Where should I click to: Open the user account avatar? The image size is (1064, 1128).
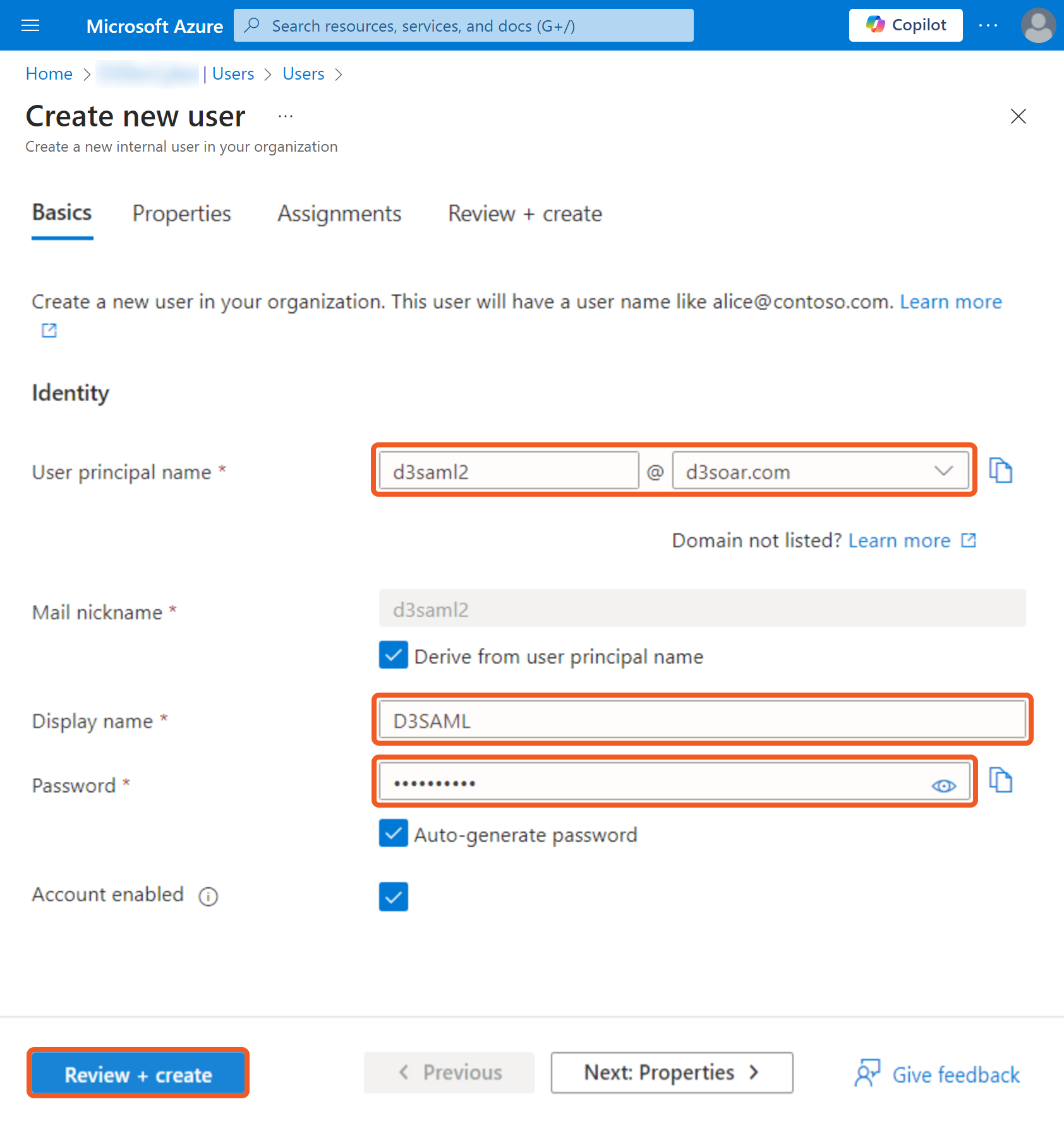point(1037,26)
